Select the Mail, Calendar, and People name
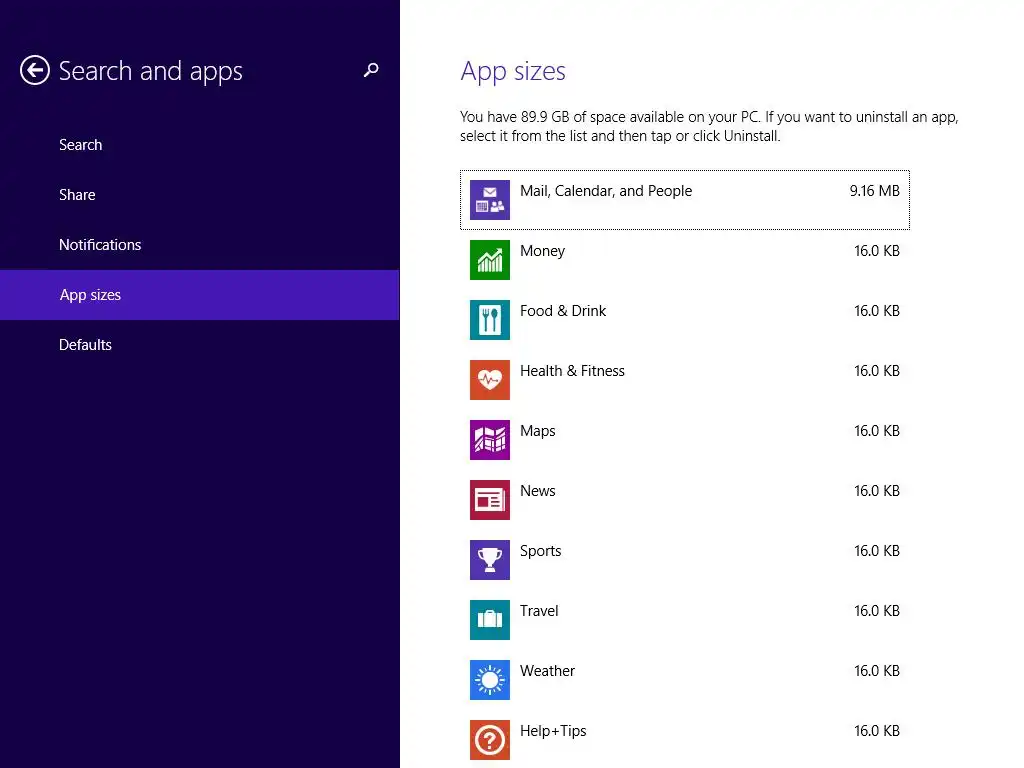This screenshot has height=768, width=1024. tap(606, 191)
